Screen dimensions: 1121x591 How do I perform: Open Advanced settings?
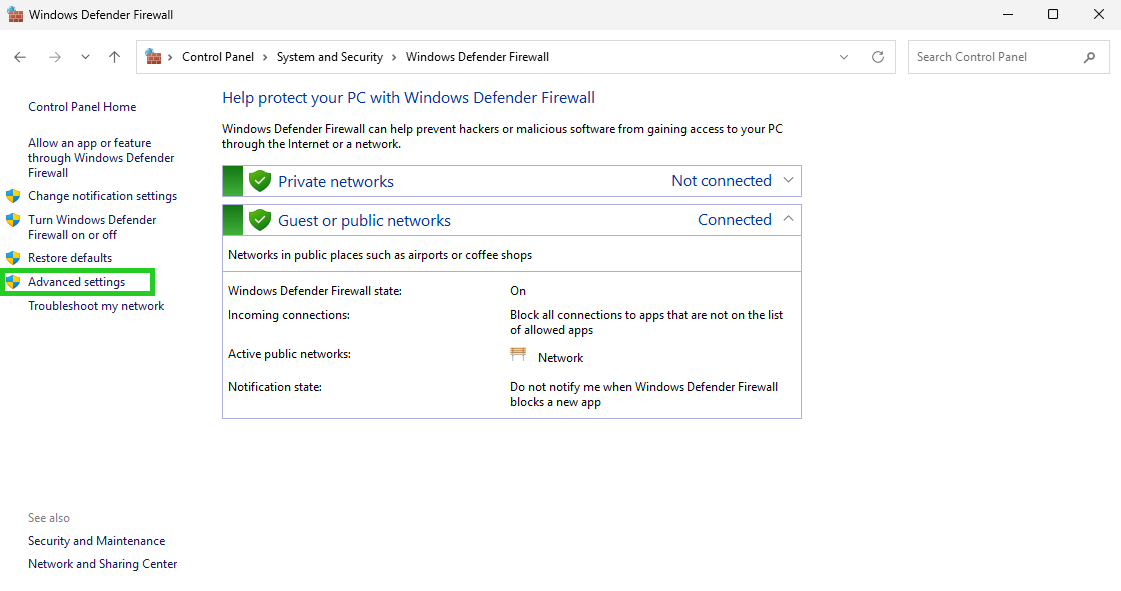(x=75, y=281)
